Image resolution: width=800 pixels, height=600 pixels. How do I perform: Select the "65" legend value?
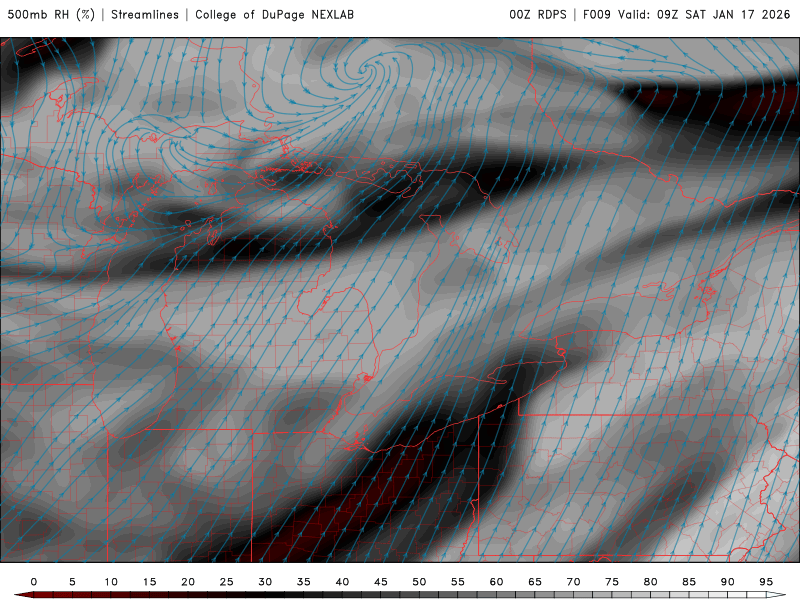point(535,582)
